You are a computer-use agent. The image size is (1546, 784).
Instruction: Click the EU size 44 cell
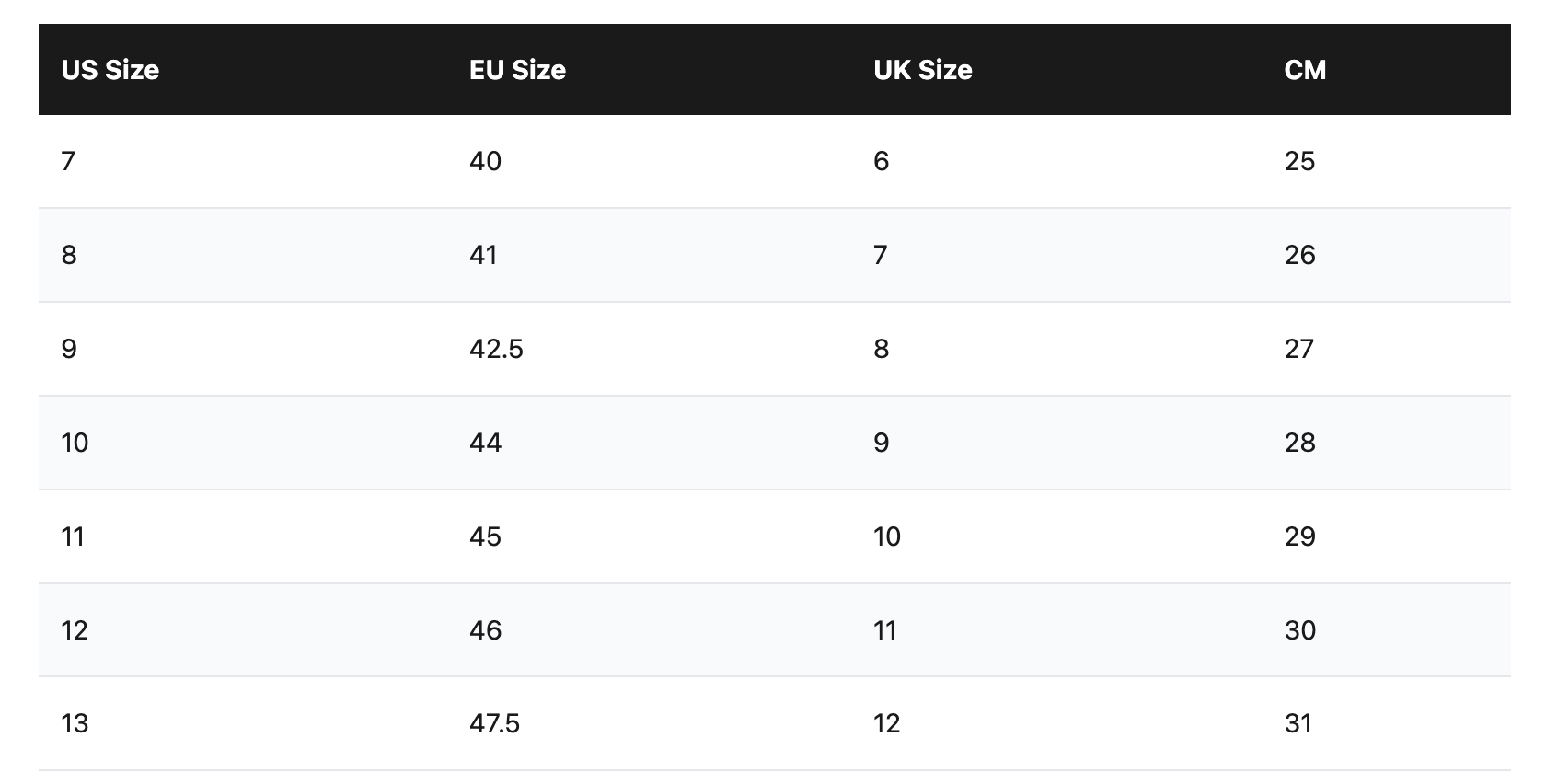tap(485, 443)
